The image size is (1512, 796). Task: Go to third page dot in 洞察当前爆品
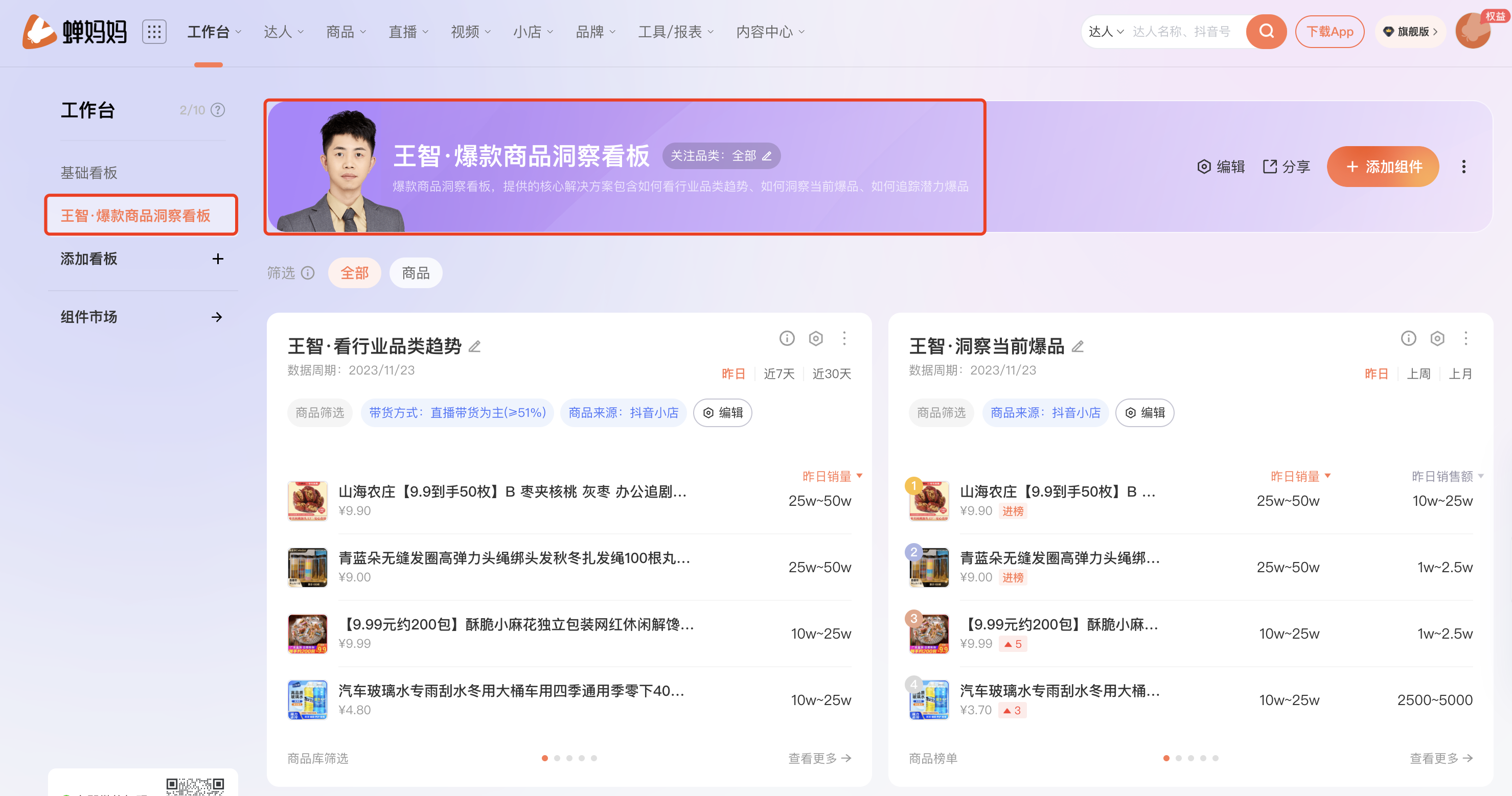point(1191,759)
